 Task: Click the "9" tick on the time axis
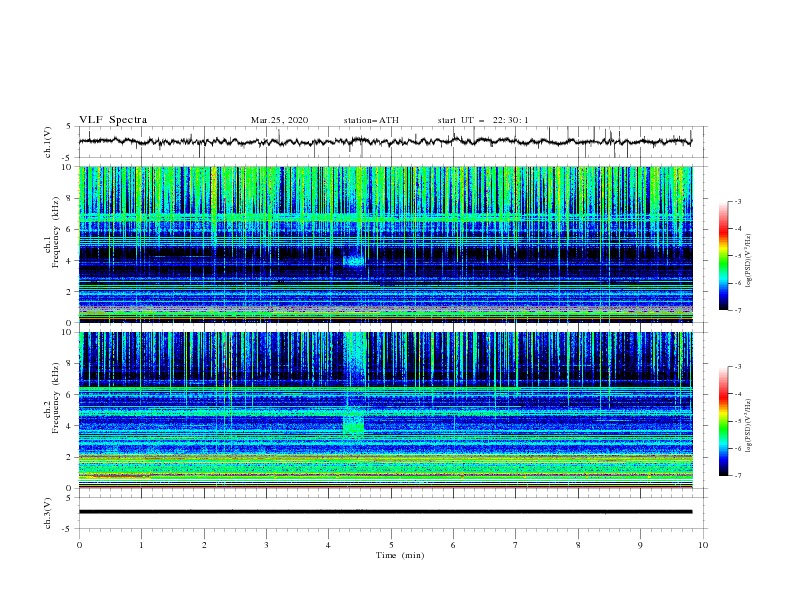point(640,545)
